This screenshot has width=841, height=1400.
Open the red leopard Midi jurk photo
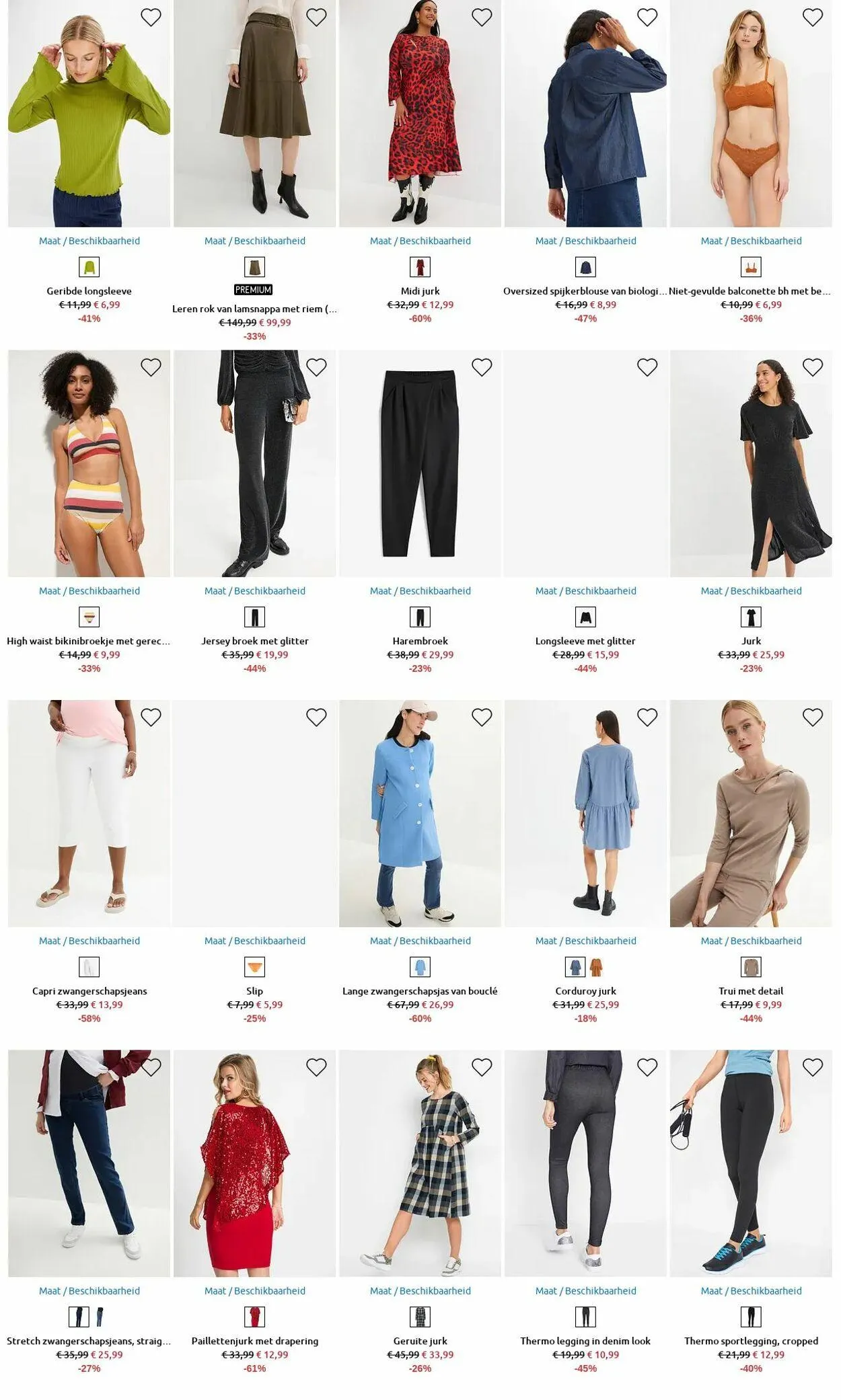tap(420, 114)
